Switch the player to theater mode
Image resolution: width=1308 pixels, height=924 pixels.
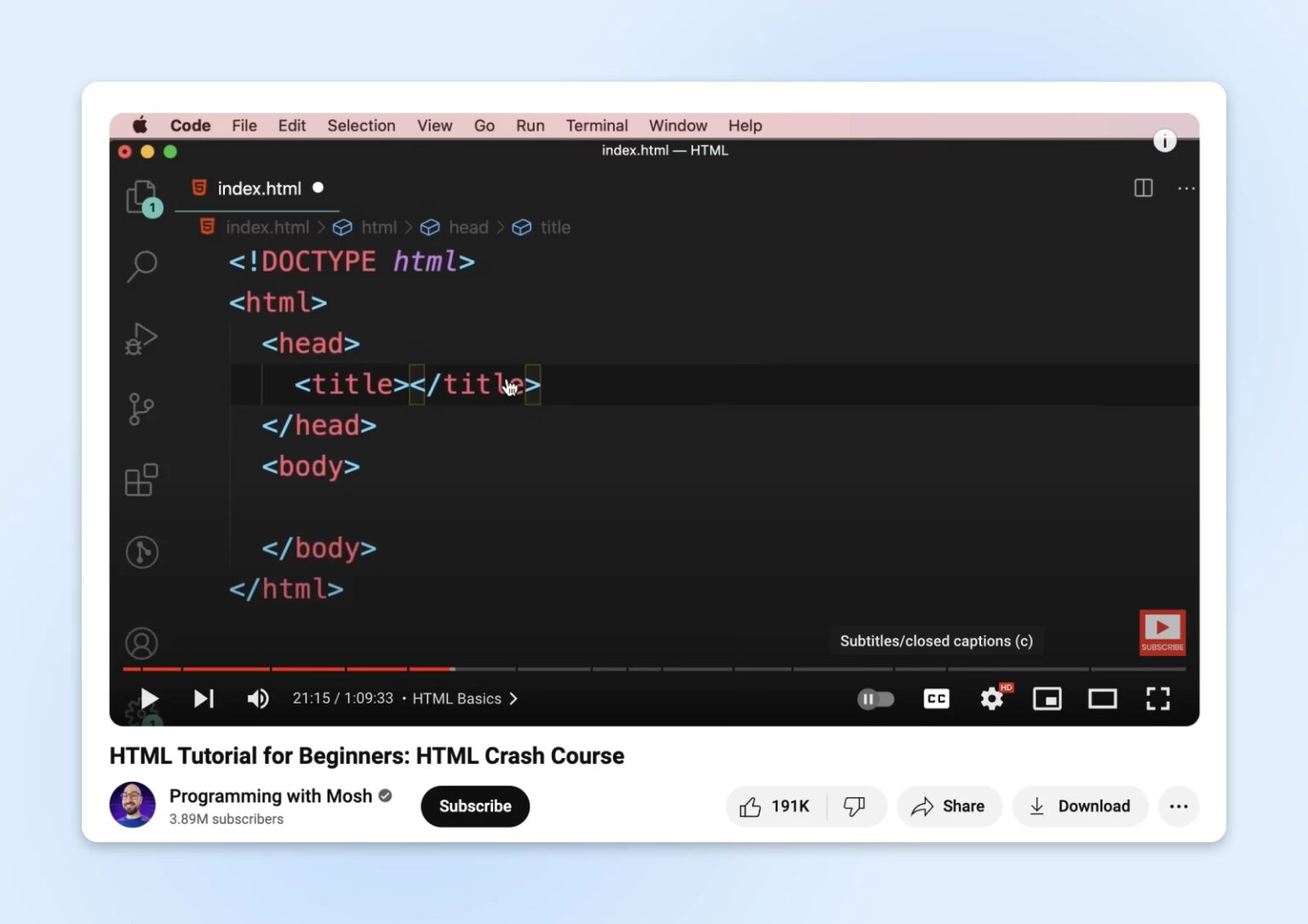[x=1102, y=698]
